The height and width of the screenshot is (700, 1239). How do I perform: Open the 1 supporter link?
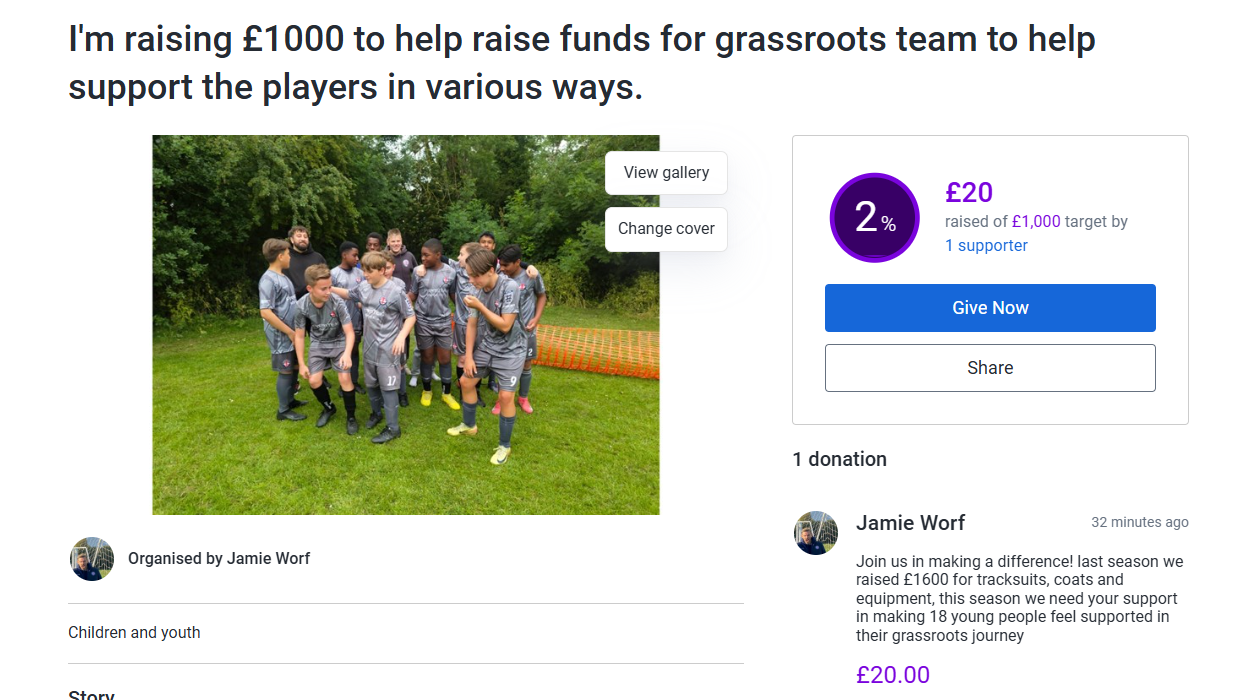click(986, 245)
